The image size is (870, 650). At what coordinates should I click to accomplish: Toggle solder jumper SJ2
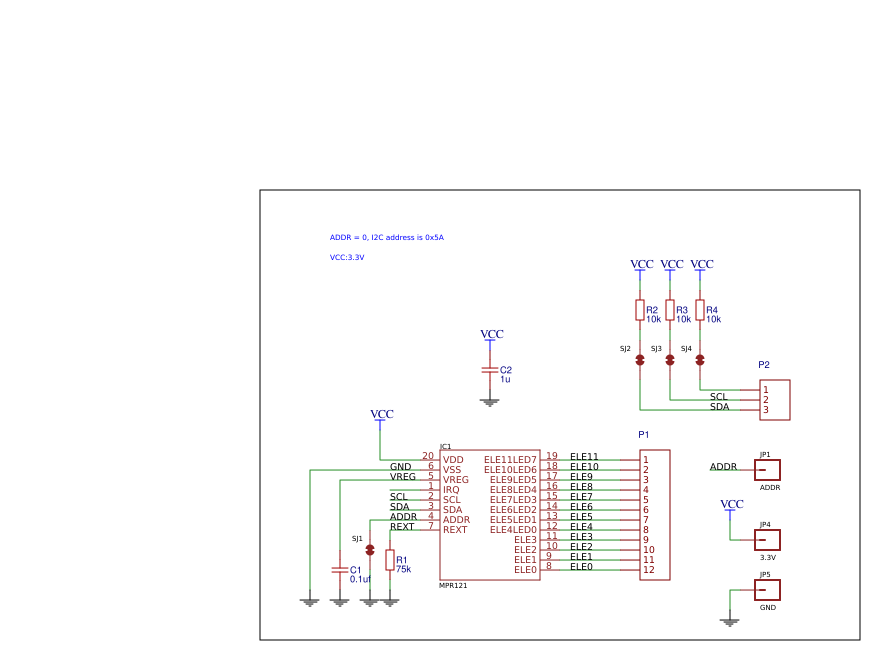click(x=638, y=359)
